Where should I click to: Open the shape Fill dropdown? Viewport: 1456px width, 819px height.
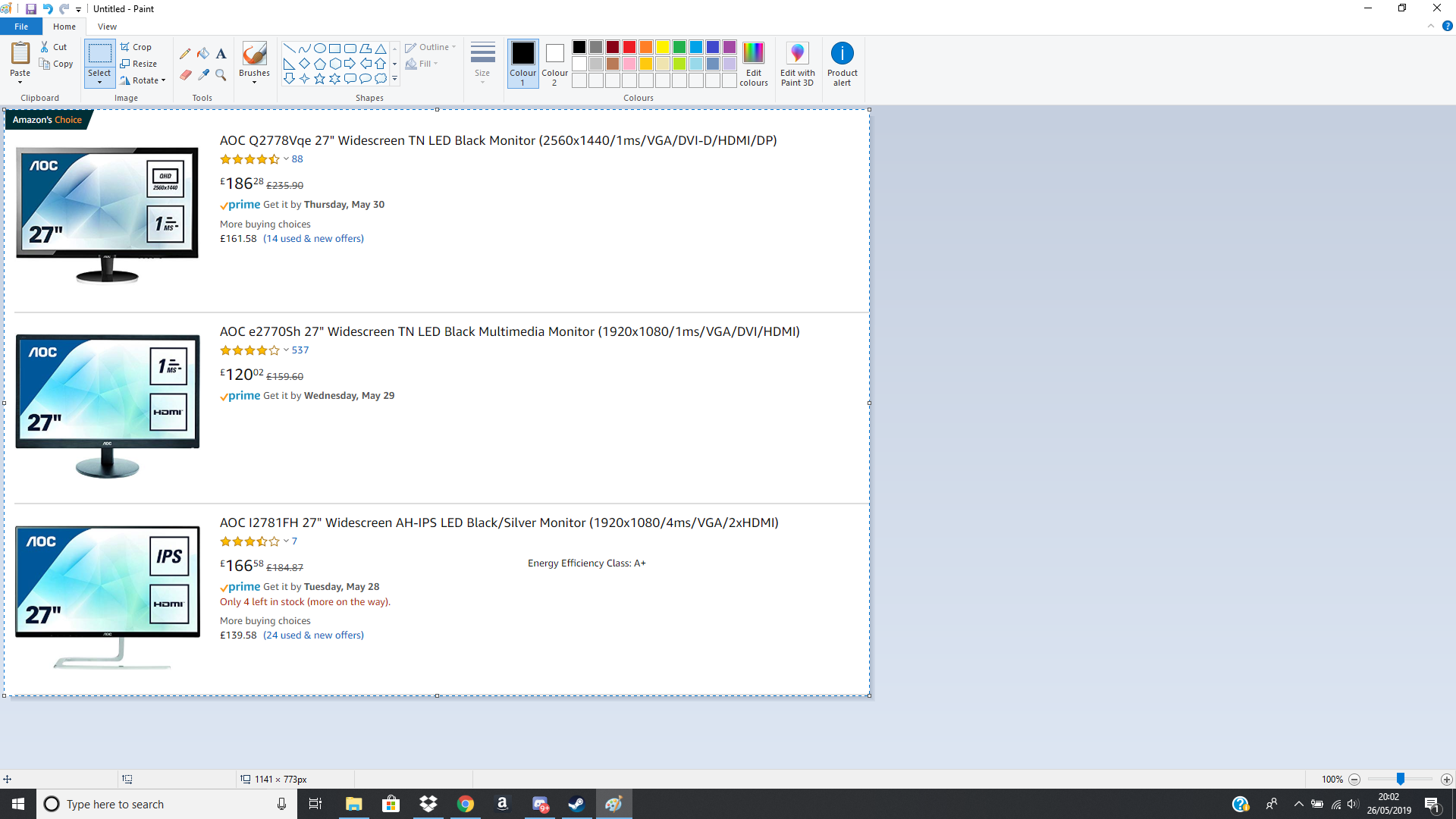(422, 64)
